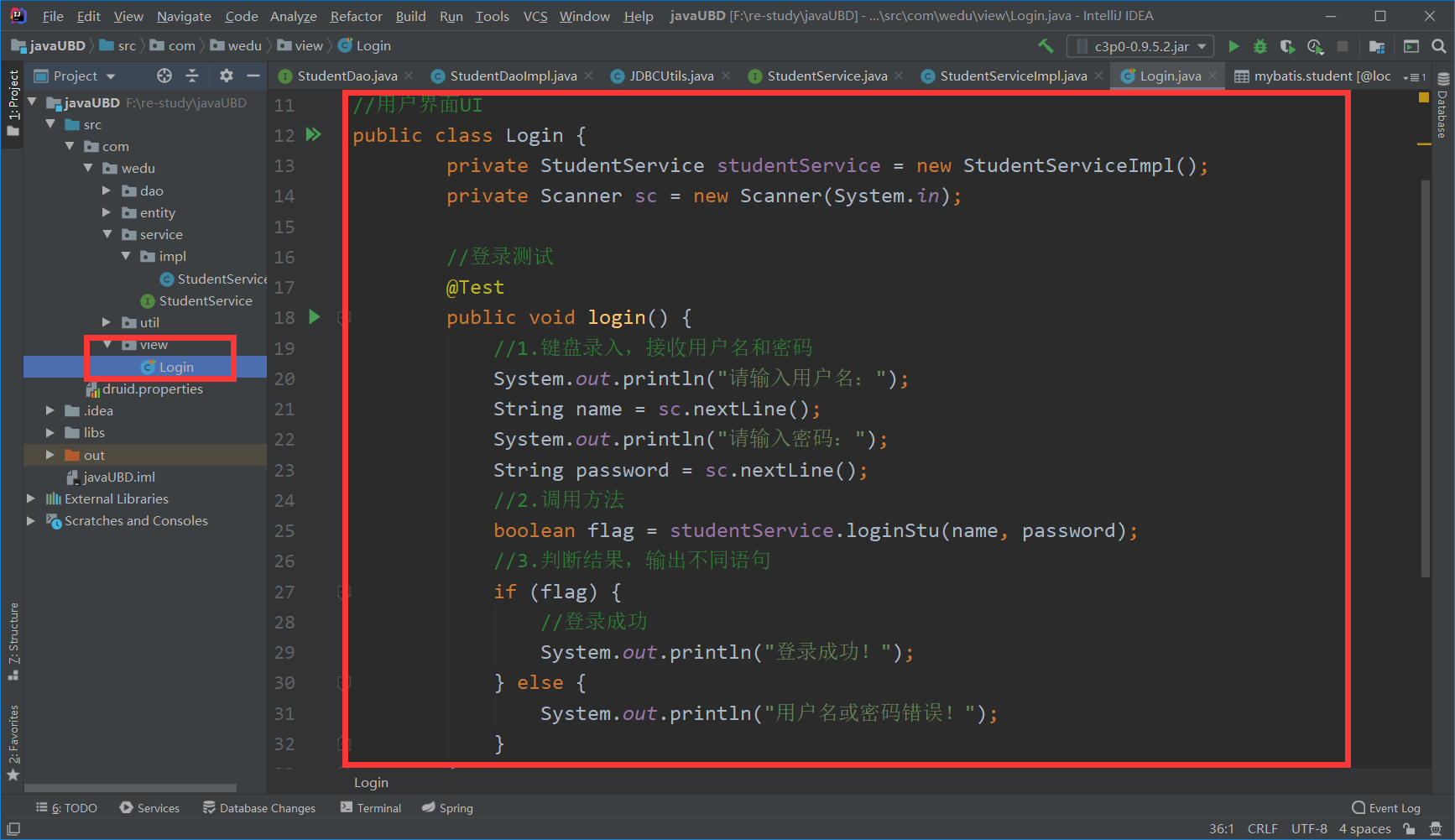This screenshot has height=840, width=1455.
Task: Open the Terminal tool window
Action: [x=370, y=807]
